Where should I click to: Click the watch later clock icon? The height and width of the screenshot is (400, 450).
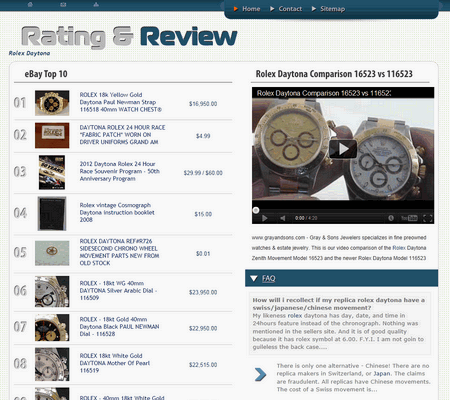coord(391,218)
